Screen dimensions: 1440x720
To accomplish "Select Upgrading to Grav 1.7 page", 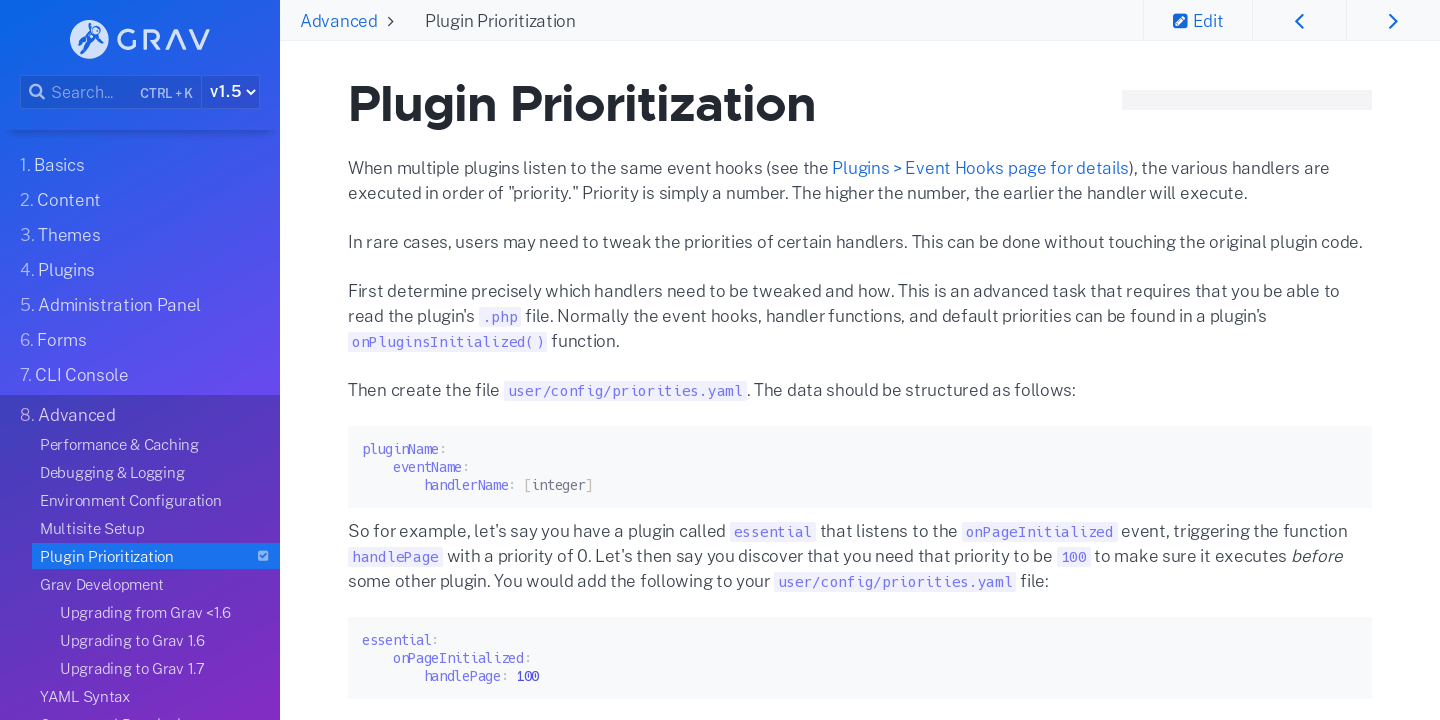I will coord(132,668).
